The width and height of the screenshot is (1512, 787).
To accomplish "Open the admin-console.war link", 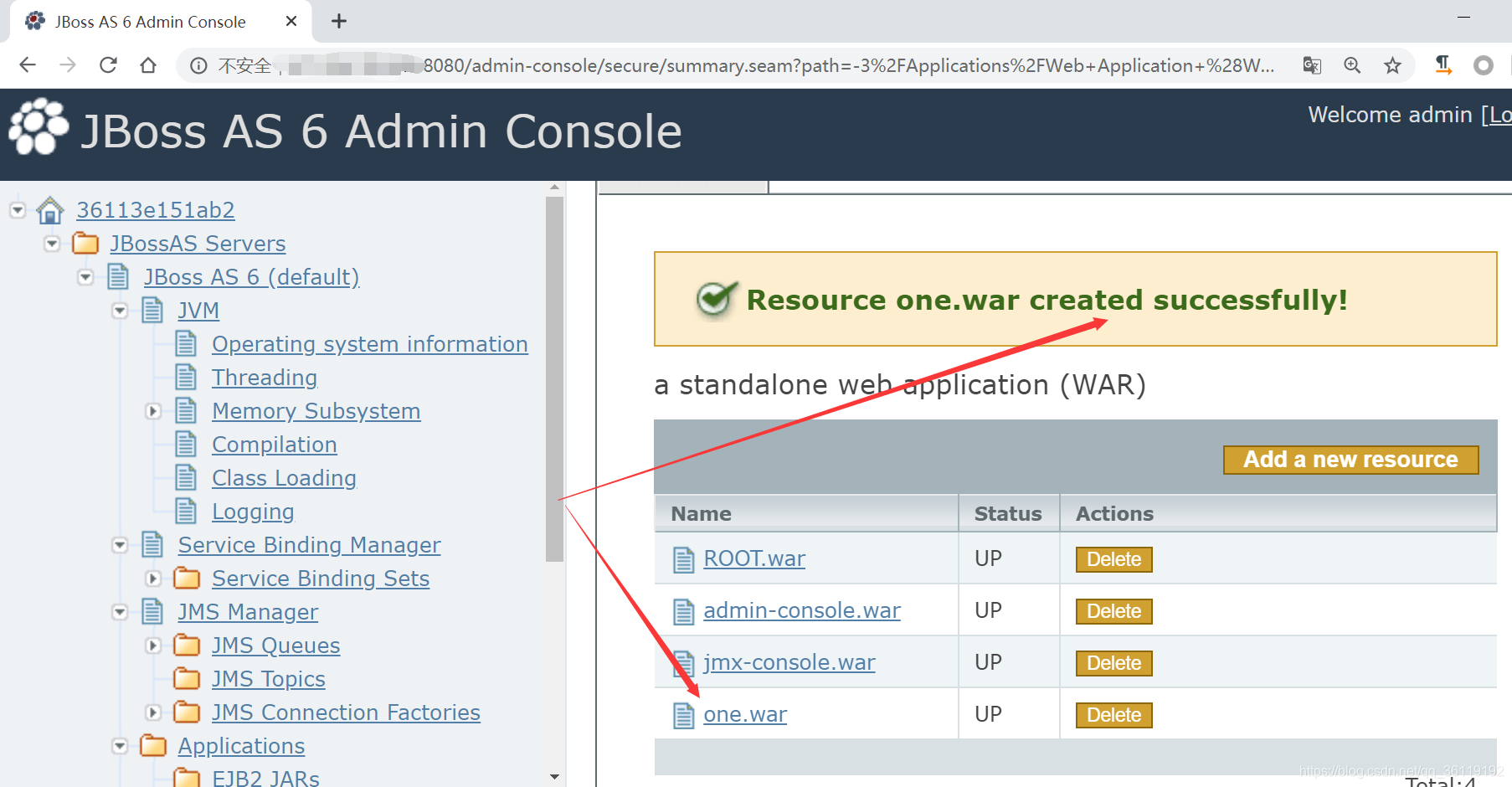I will [x=802, y=610].
